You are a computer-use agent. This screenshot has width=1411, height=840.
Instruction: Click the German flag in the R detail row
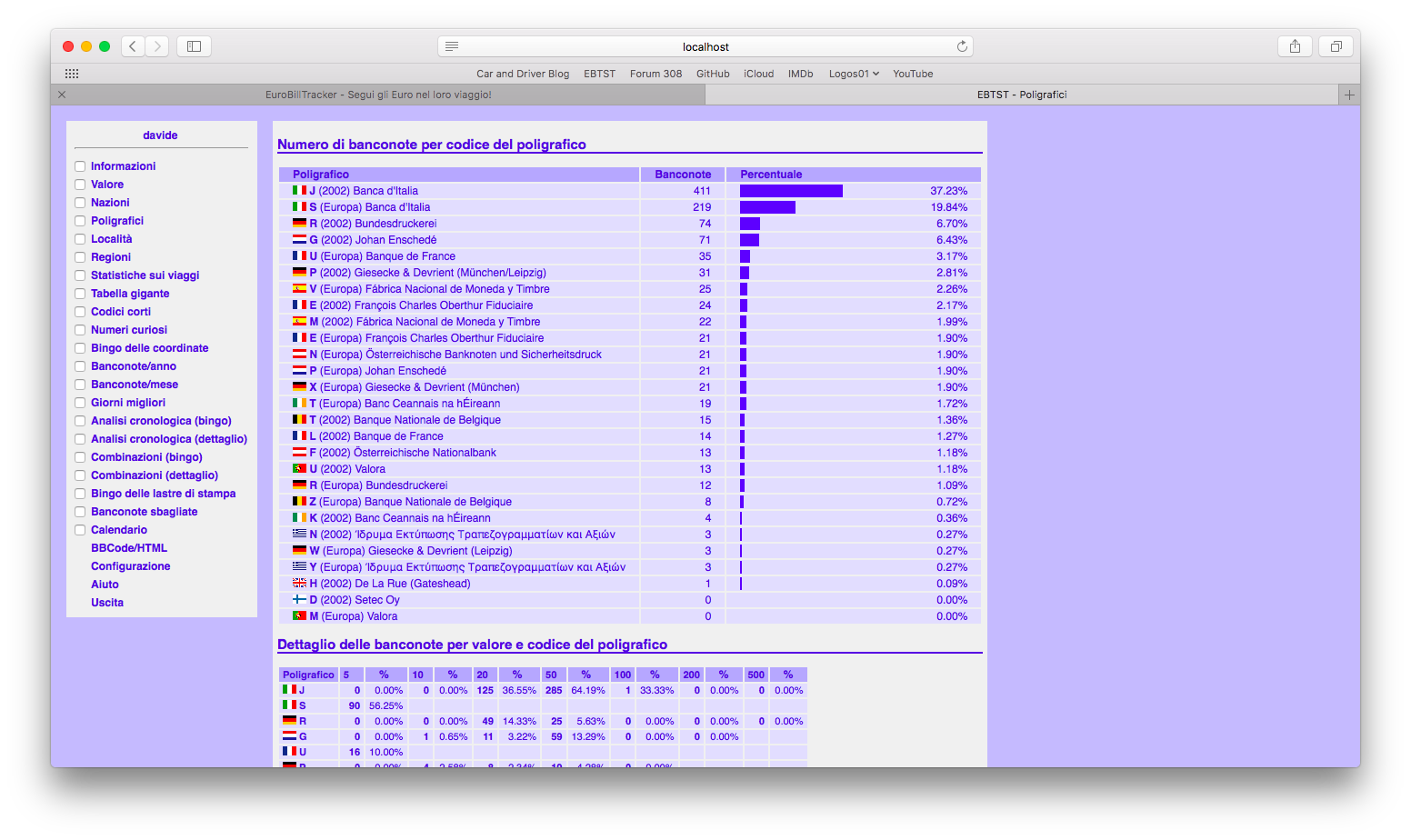click(x=289, y=720)
